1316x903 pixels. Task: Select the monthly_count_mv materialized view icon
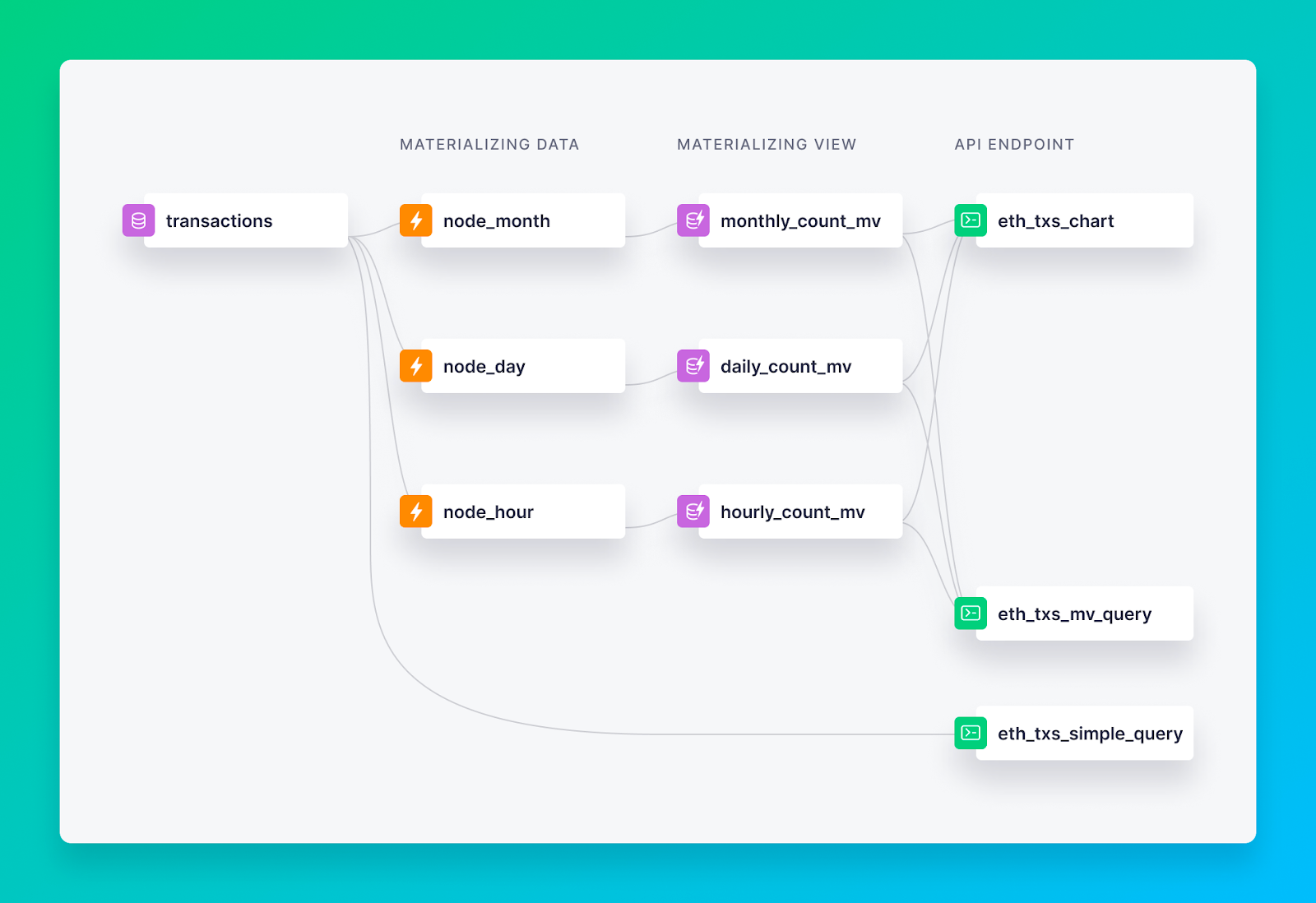(693, 220)
